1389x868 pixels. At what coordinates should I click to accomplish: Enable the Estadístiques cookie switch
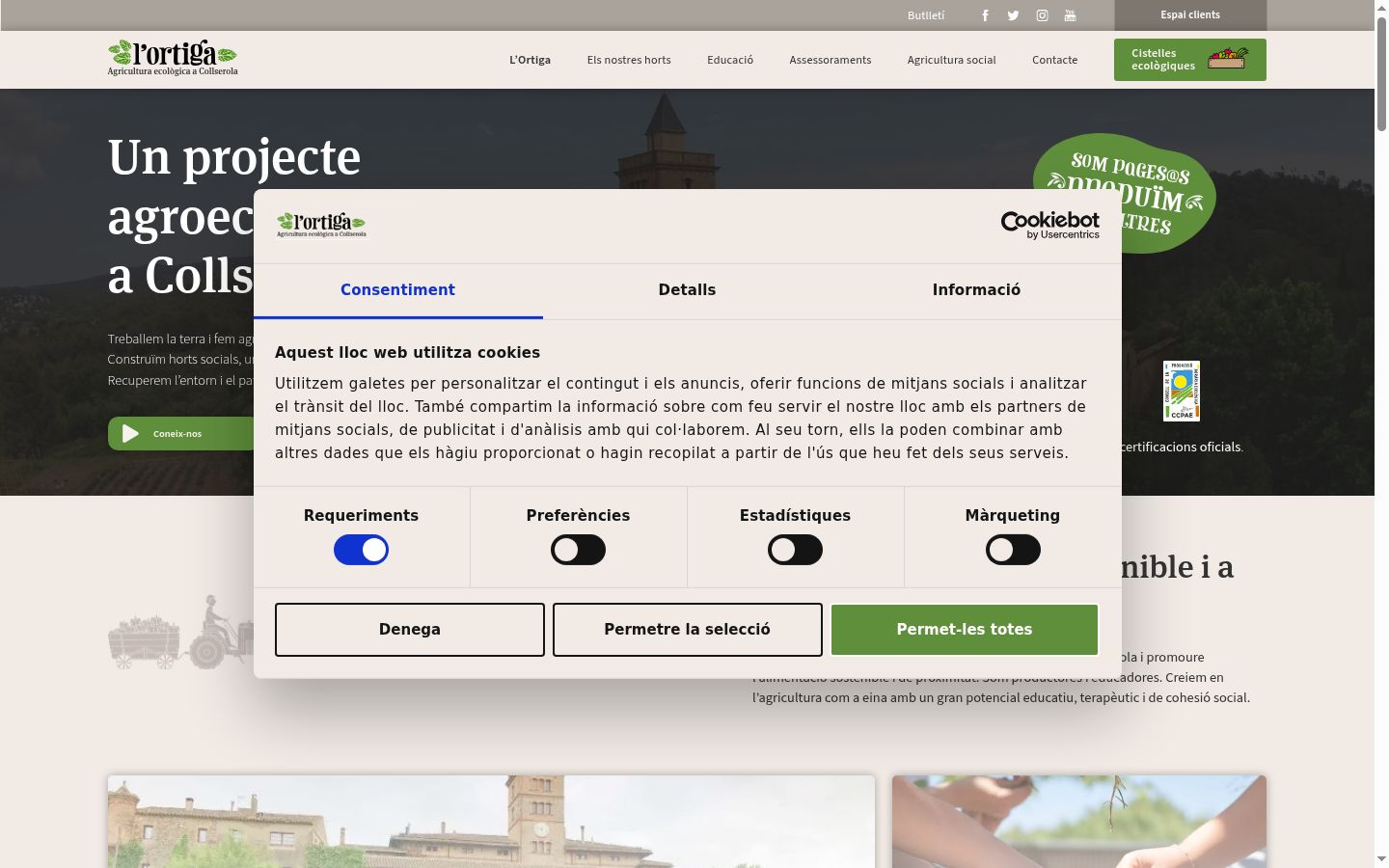(x=795, y=550)
